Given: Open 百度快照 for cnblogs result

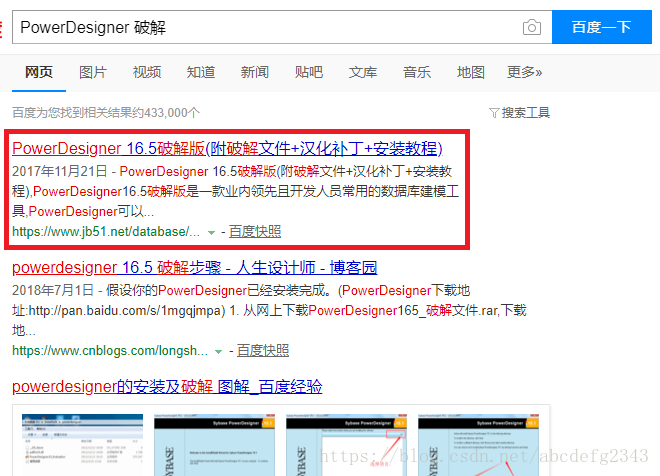Looking at the screenshot, I should point(263,351).
